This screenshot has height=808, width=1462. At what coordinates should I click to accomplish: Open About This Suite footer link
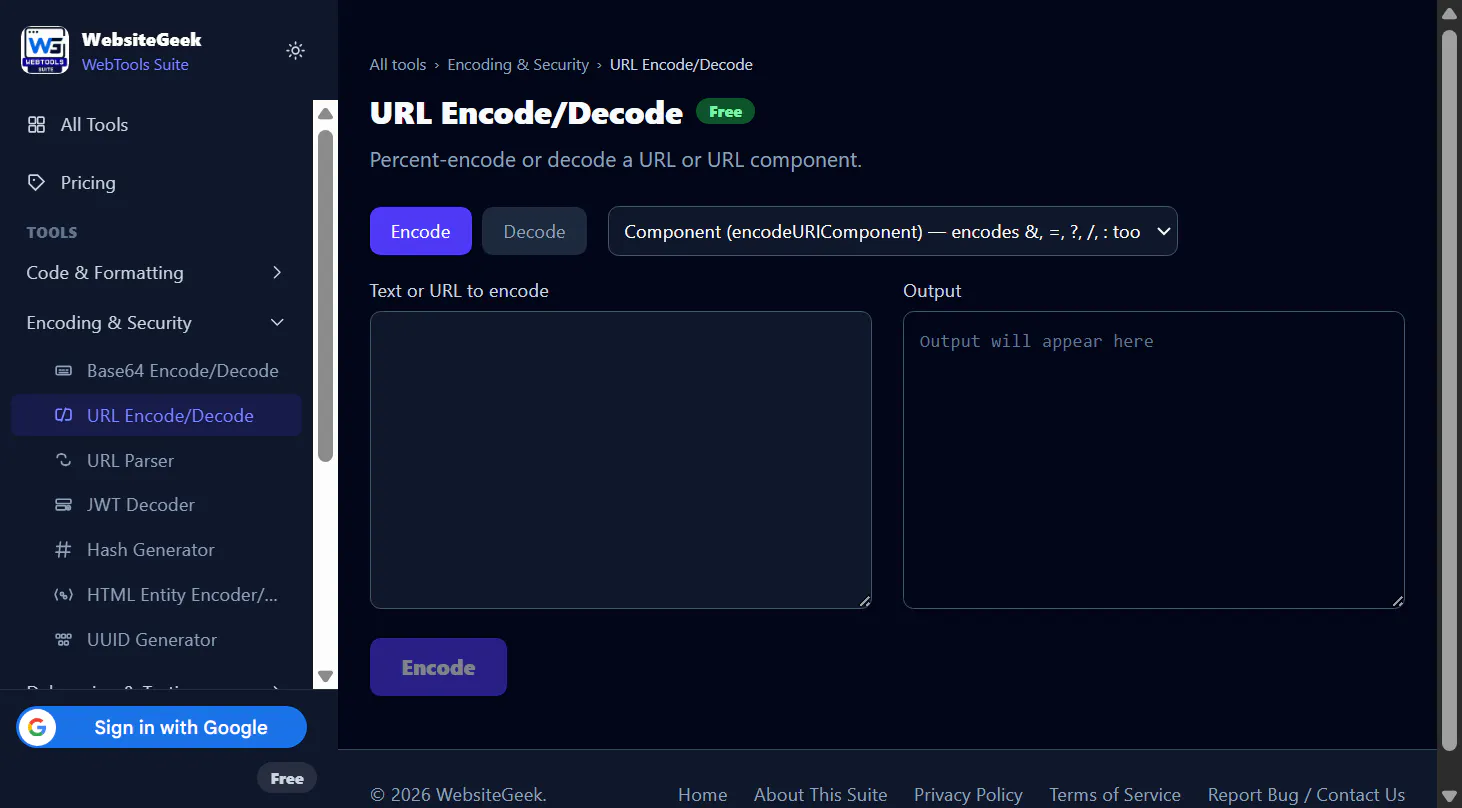(x=820, y=795)
